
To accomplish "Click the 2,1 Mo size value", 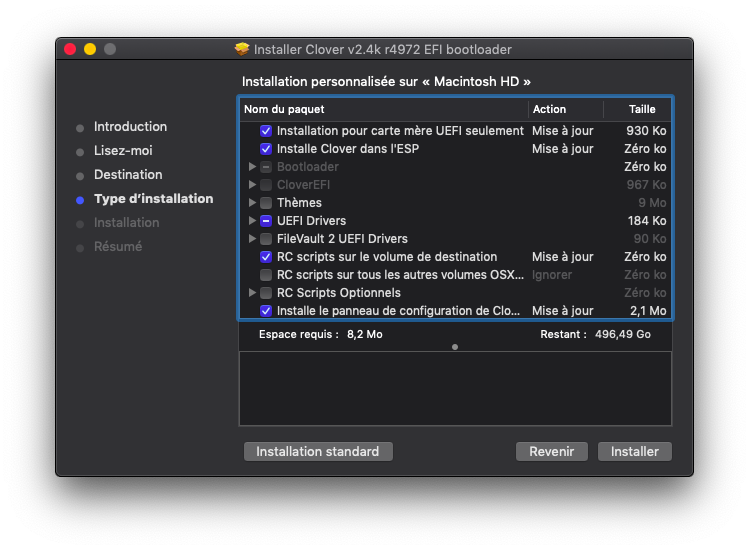I will 648,311.
